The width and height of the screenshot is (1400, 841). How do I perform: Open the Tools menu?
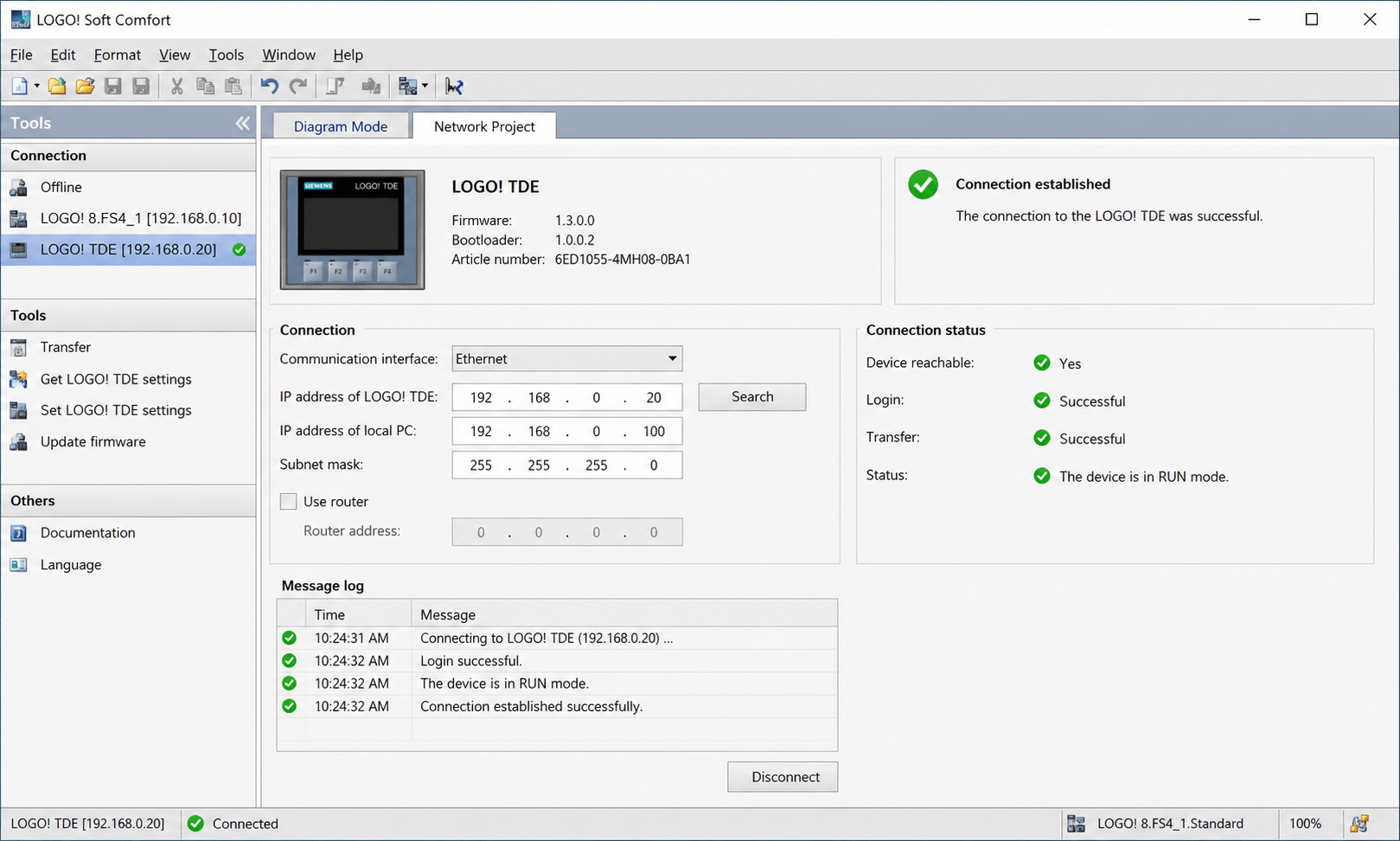tap(227, 55)
